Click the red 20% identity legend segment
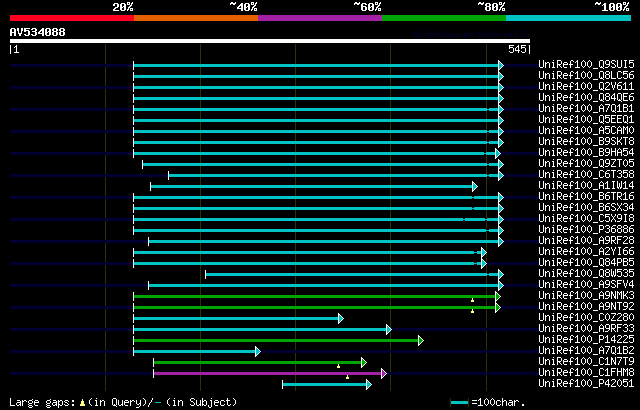The width and height of the screenshot is (640, 410). coord(72,18)
